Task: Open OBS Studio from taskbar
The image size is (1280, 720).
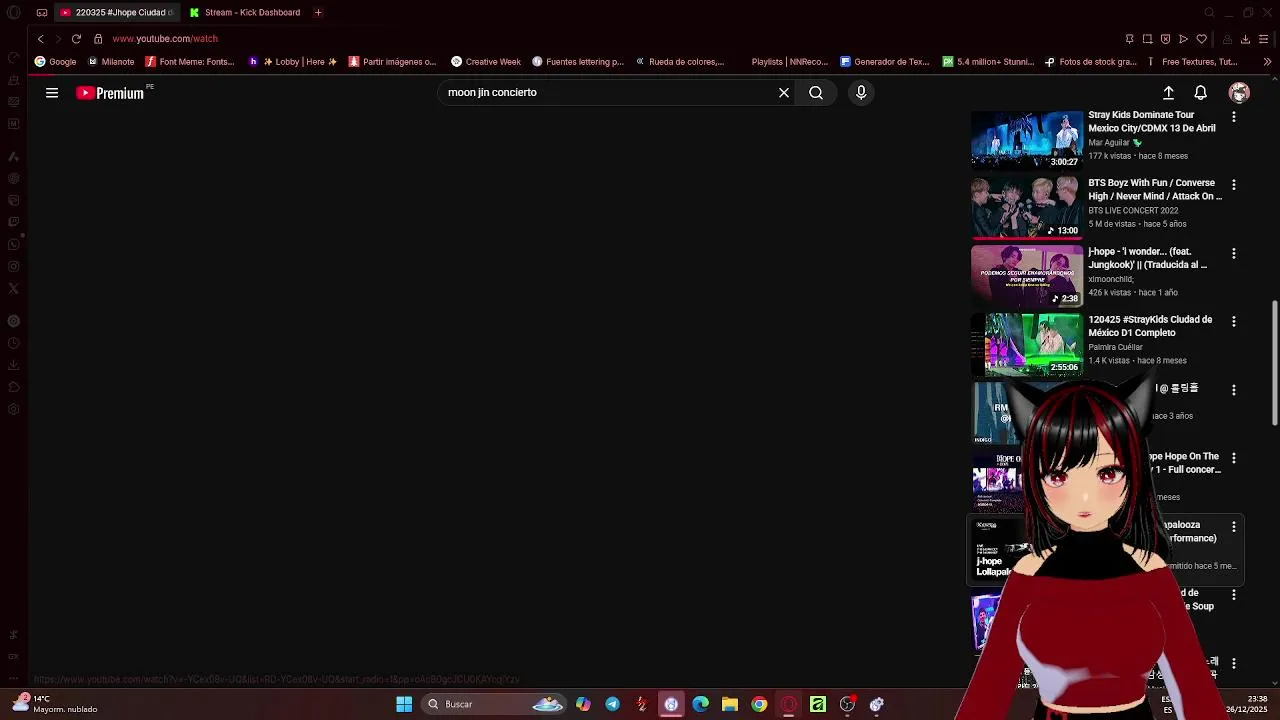Action: pos(847,704)
